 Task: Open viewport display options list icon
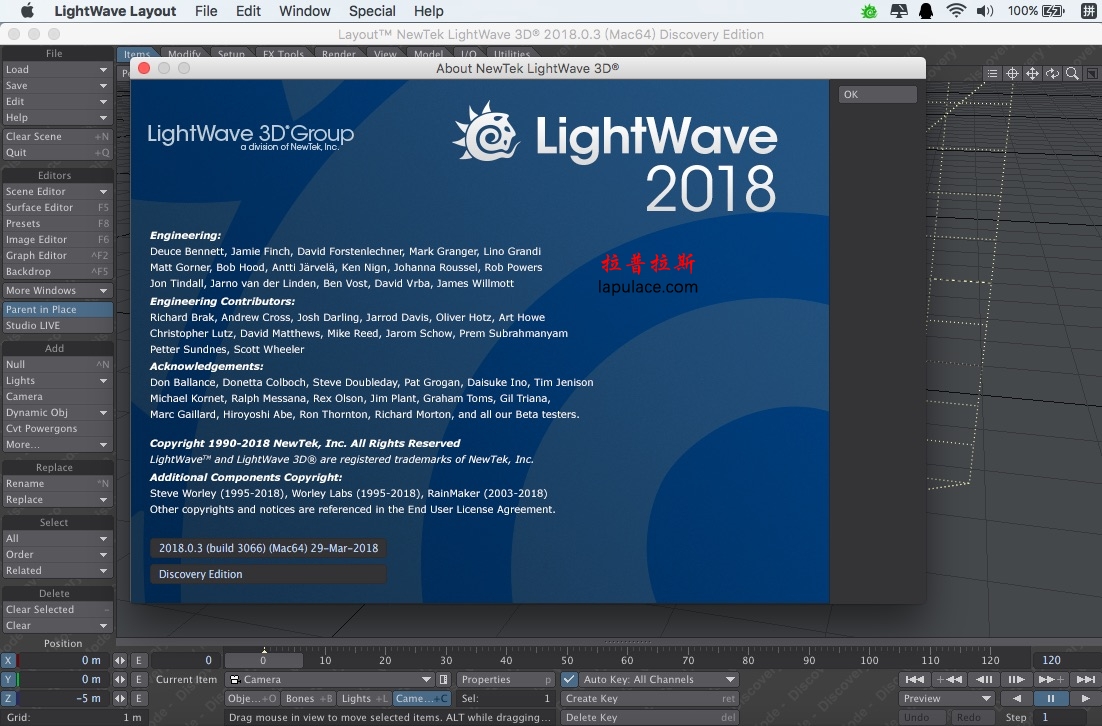click(x=992, y=74)
